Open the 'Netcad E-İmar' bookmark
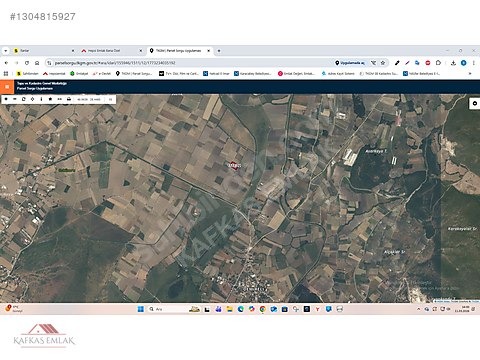The image size is (480, 360). click(x=216, y=73)
